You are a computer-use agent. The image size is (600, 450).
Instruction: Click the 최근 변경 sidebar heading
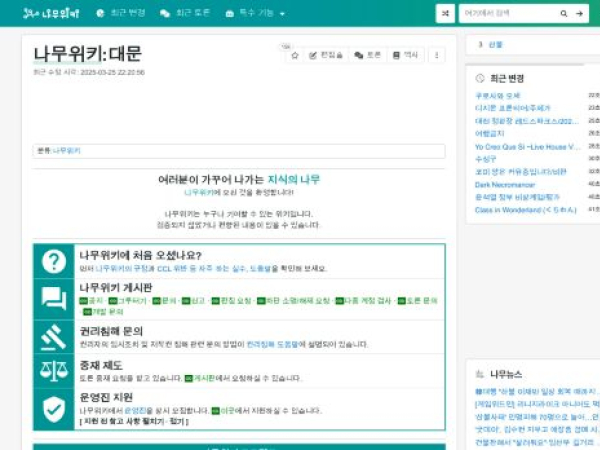tap(507, 78)
